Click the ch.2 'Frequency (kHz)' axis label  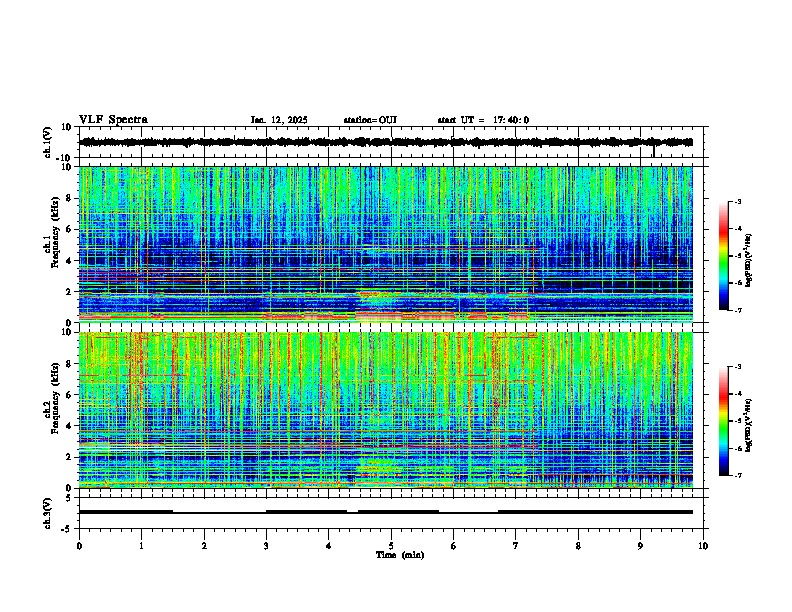click(55, 398)
